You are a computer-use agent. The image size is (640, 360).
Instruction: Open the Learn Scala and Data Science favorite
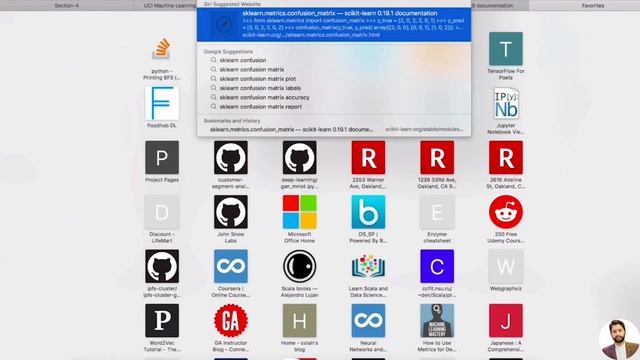pyautogui.click(x=368, y=266)
